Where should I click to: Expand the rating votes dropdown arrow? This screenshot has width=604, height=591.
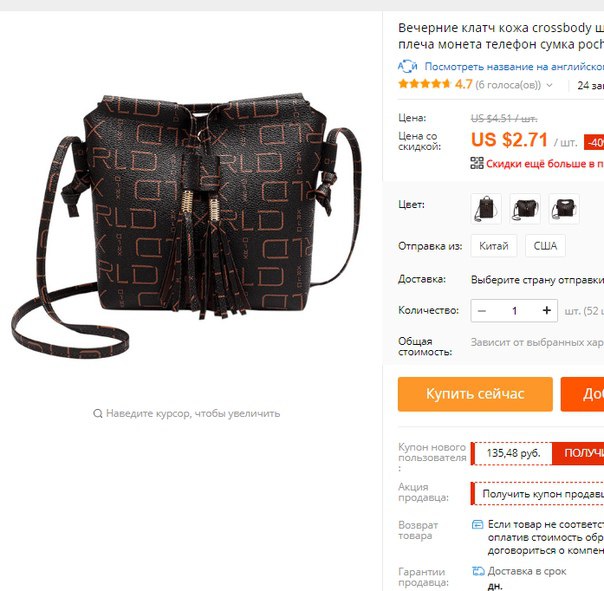pyautogui.click(x=549, y=85)
